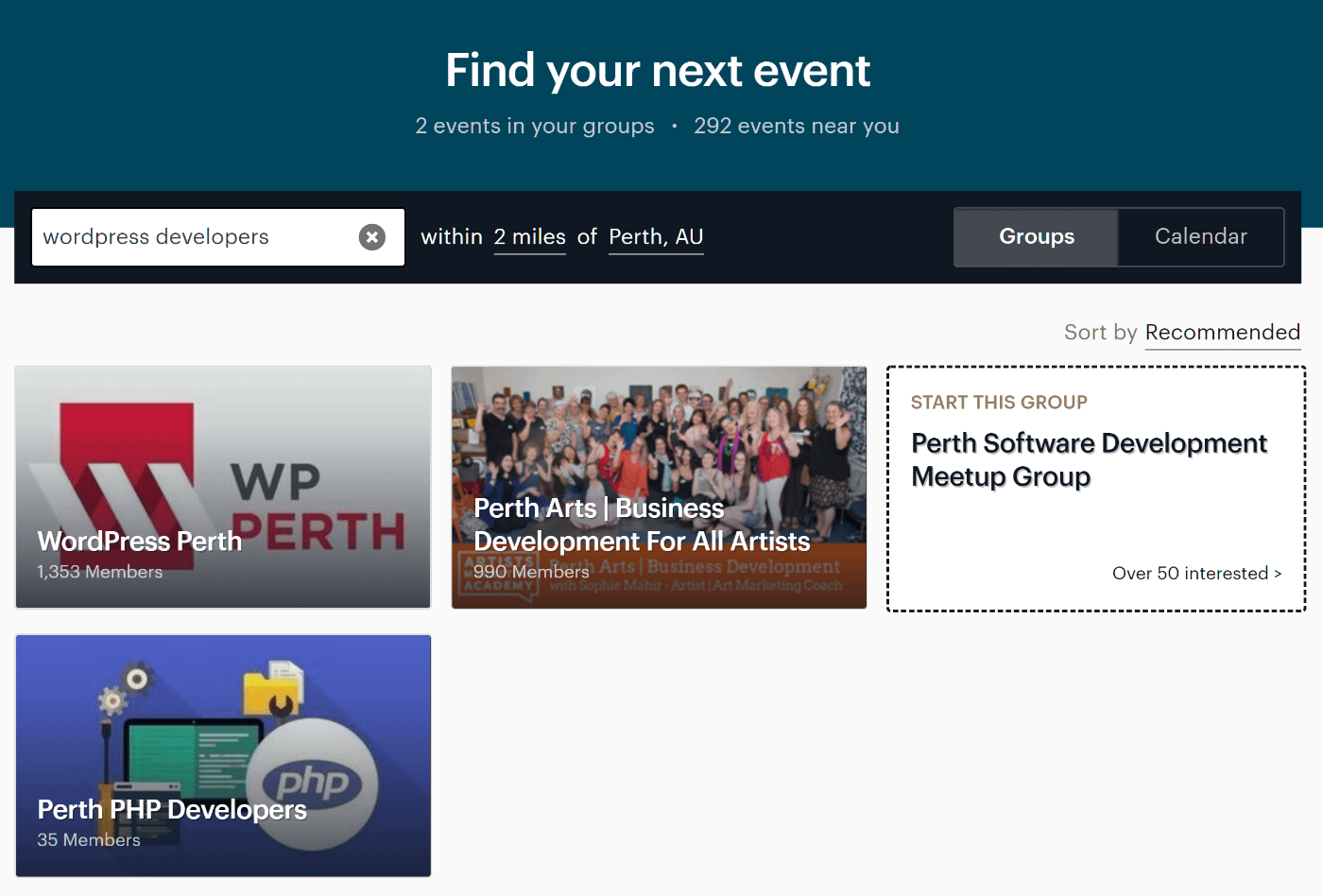The height and width of the screenshot is (896, 1323).
Task: Change the 'Perth, AU' location
Action: click(656, 237)
